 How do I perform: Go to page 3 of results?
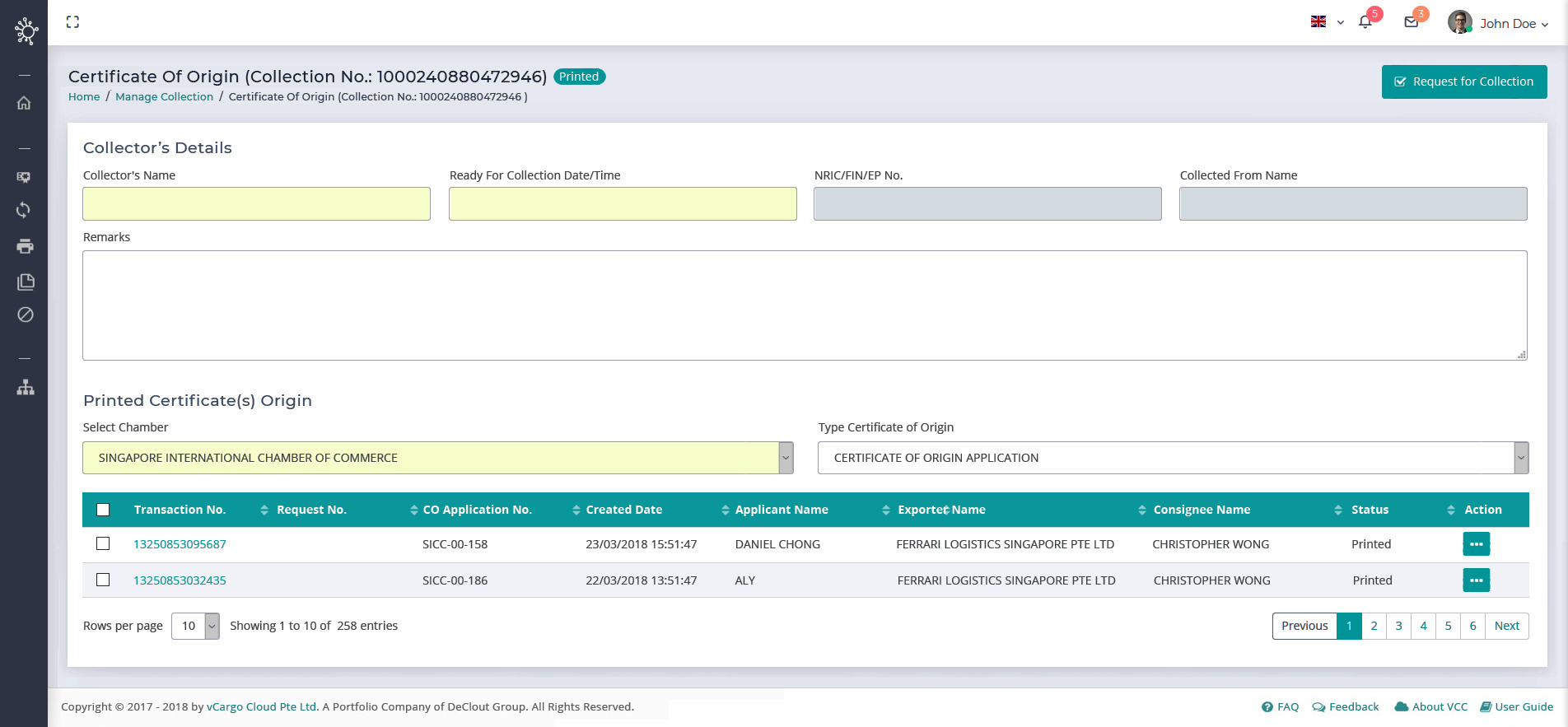click(1398, 626)
